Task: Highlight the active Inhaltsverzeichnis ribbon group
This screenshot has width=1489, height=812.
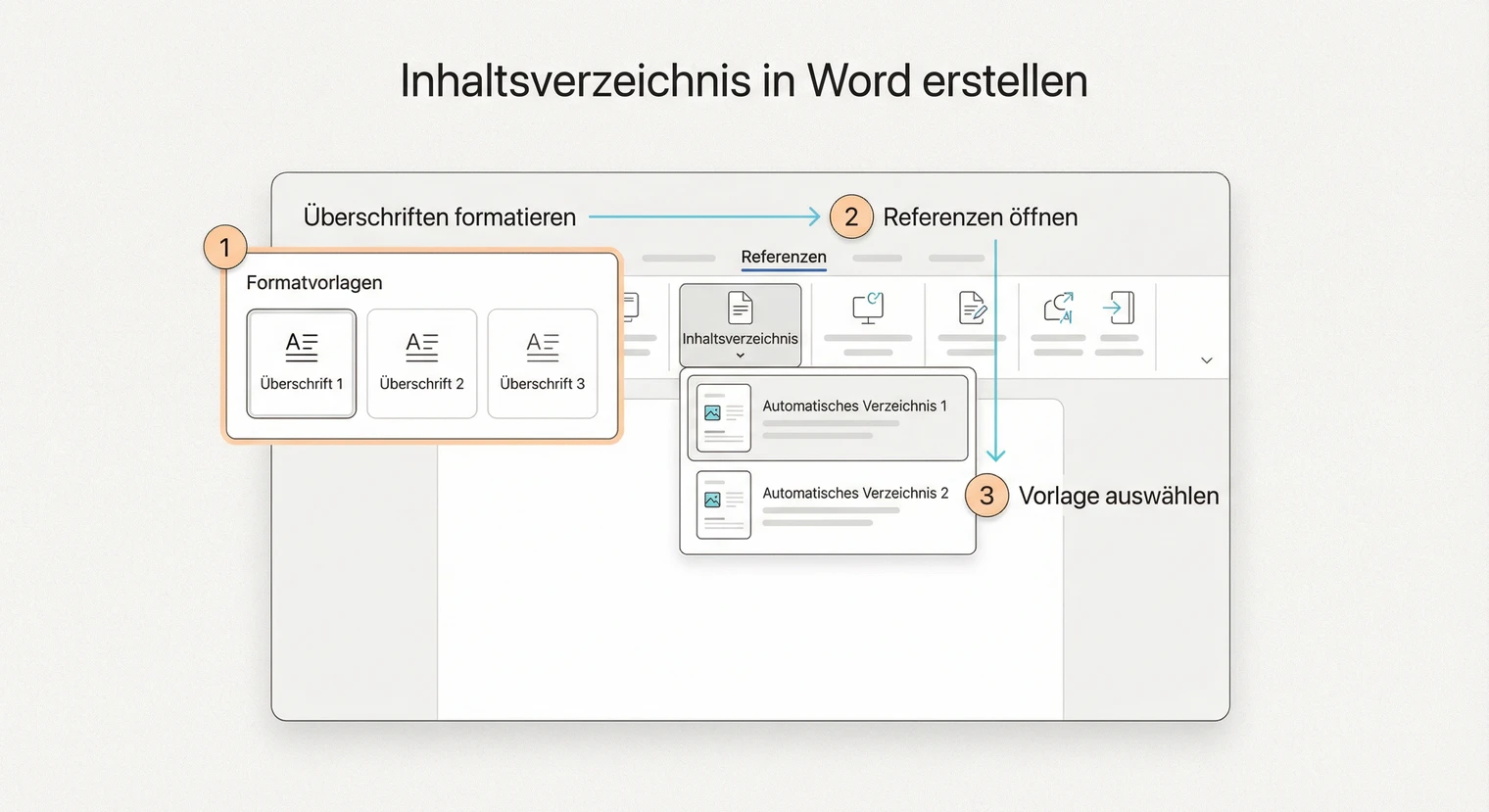Action: [740, 324]
